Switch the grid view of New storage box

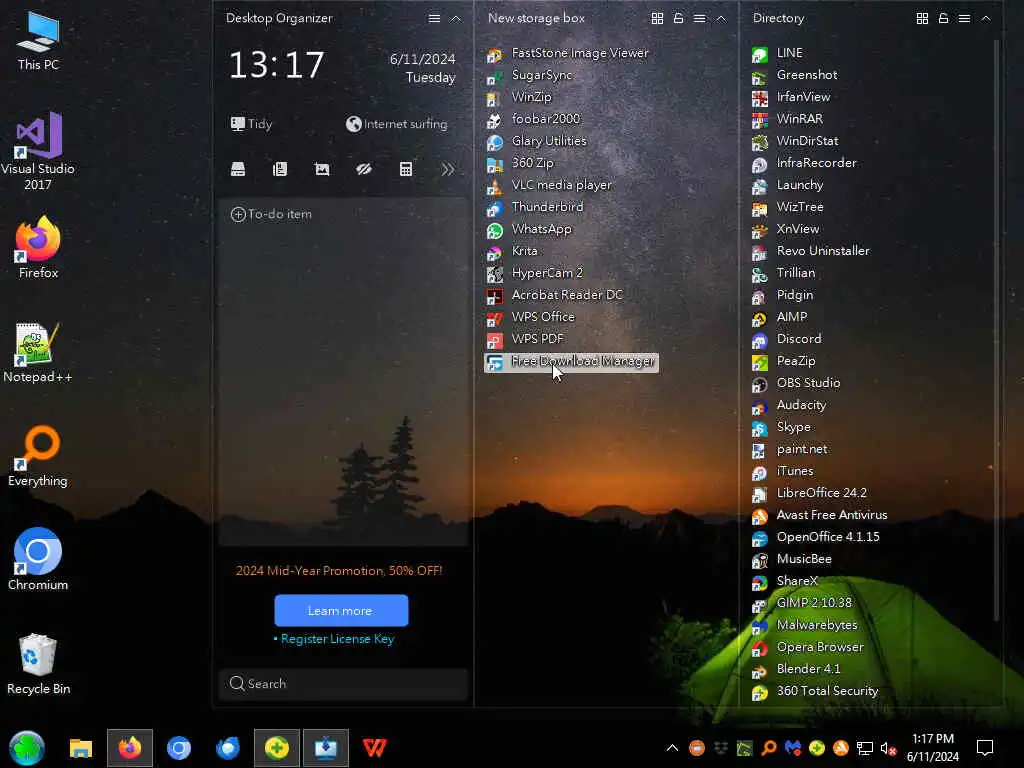pos(657,18)
